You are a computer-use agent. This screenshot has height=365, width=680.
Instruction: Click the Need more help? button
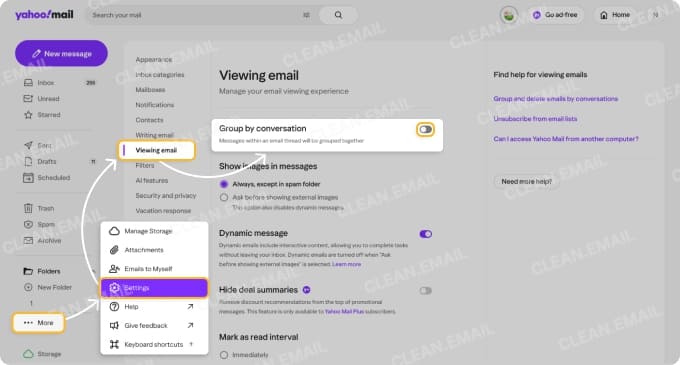526,182
